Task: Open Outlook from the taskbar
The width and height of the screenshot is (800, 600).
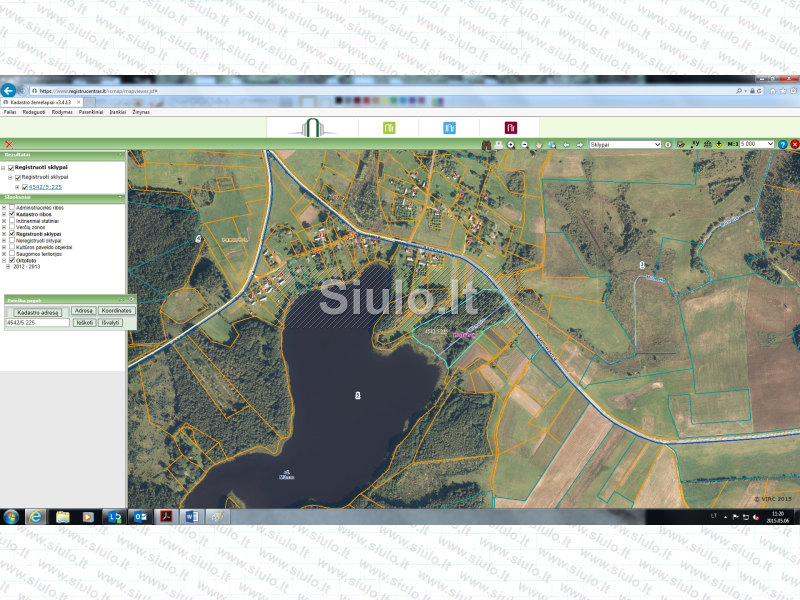Action: [x=140, y=517]
